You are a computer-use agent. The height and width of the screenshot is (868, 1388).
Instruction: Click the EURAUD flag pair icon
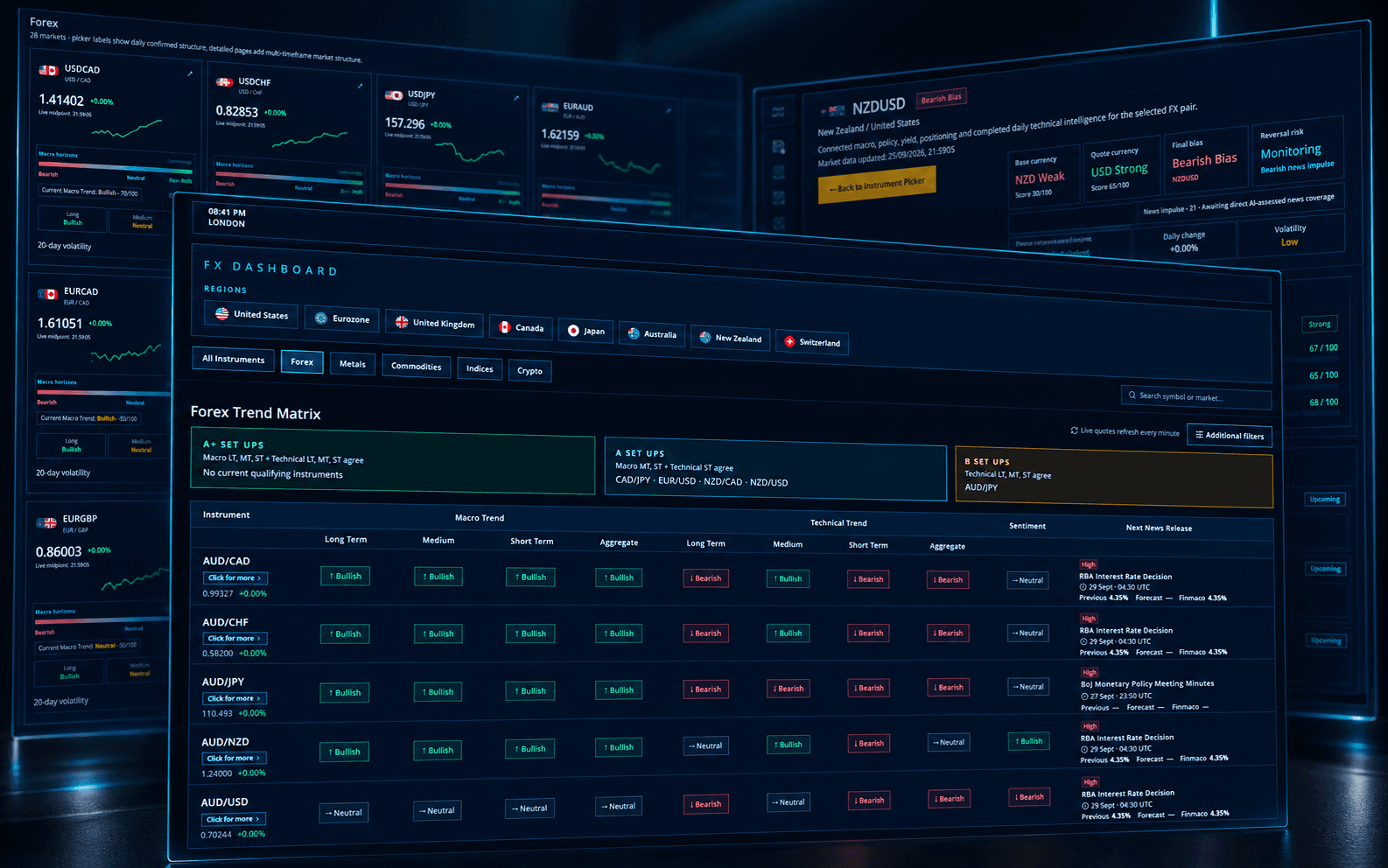click(x=550, y=107)
